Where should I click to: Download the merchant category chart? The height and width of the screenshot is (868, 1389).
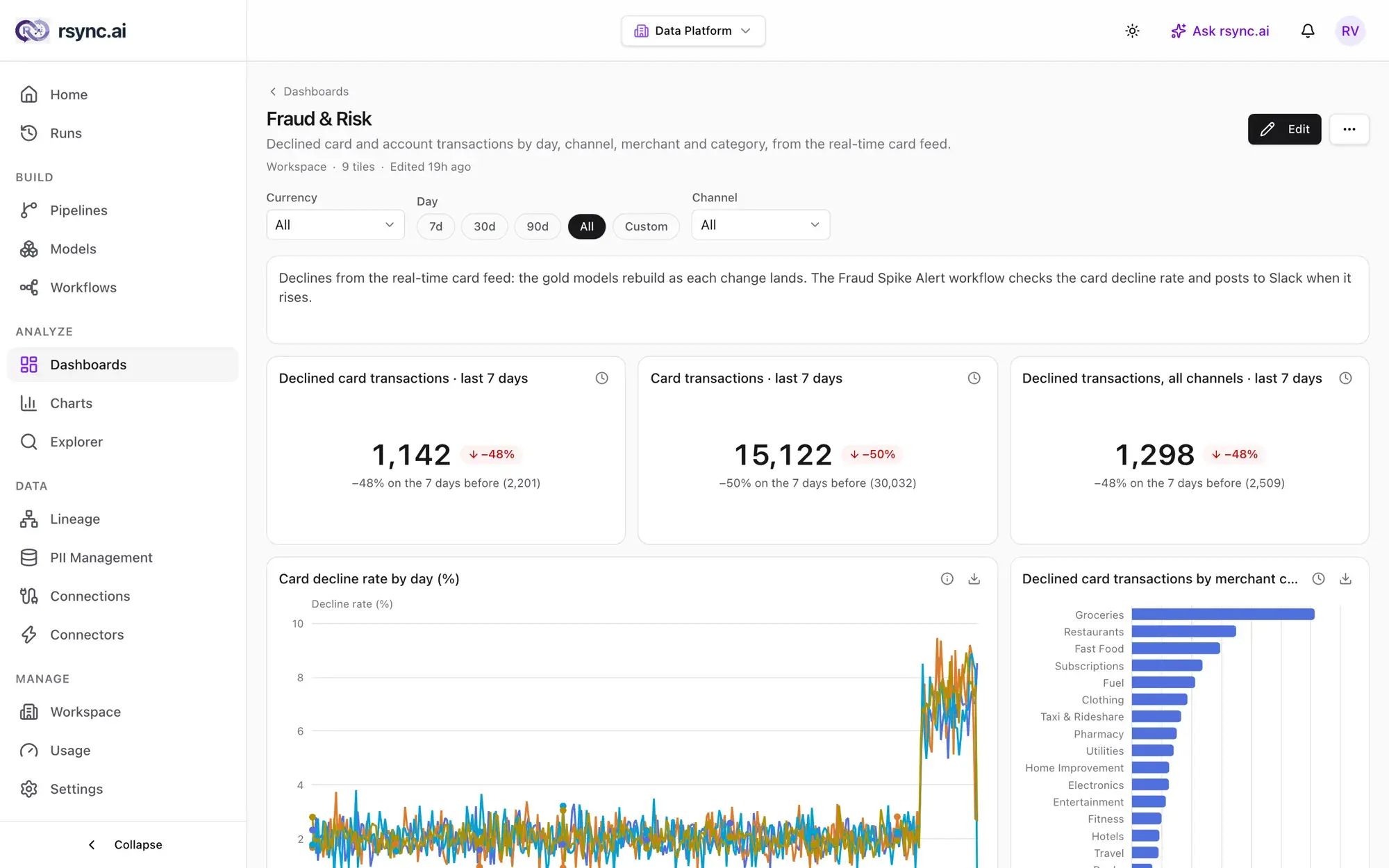[1345, 579]
